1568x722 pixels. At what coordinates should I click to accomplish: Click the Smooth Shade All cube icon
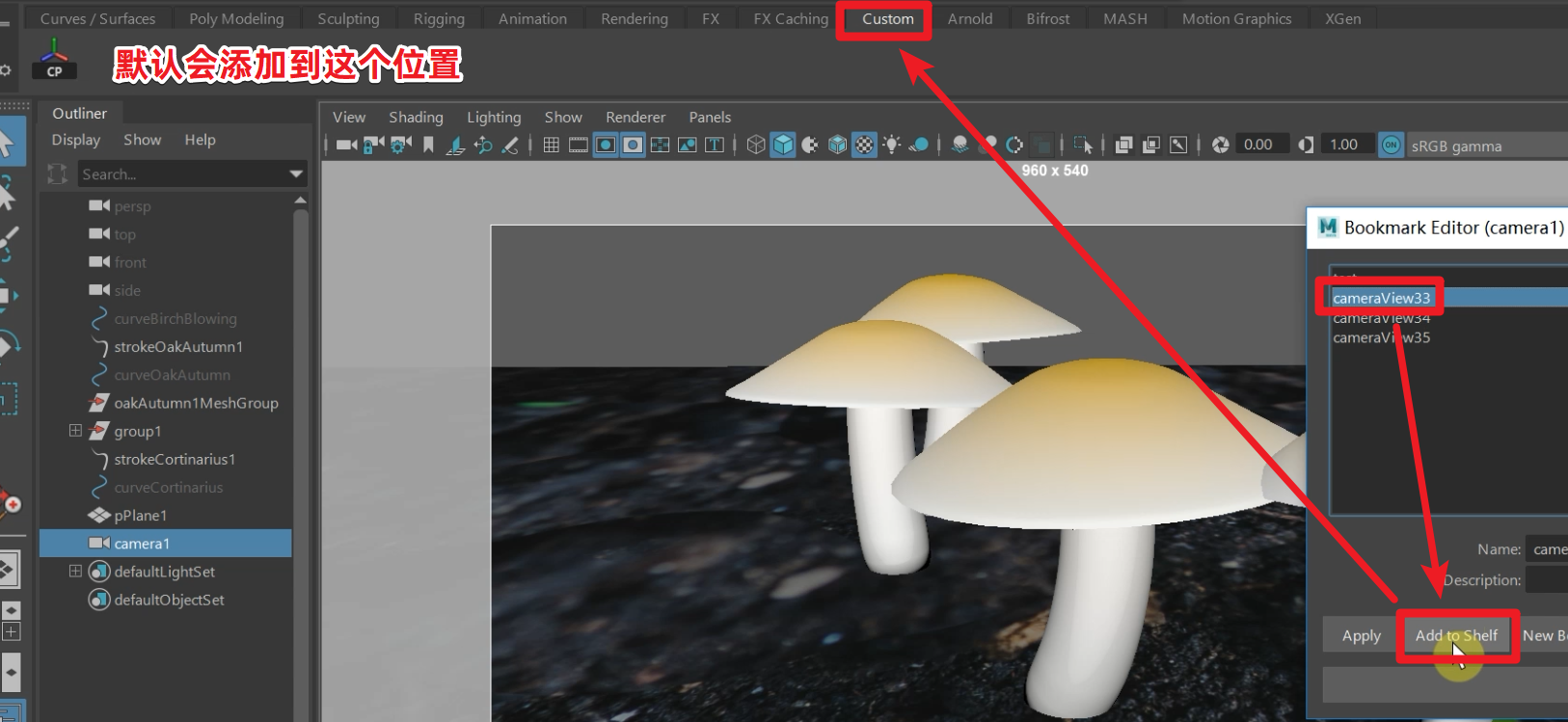coord(783,145)
